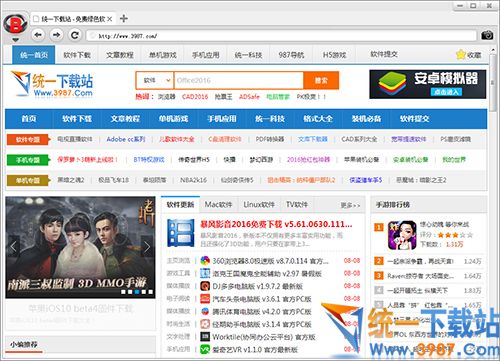Click 首页 in the blue navigation bar
The image size is (500, 361).
[x=29, y=119]
